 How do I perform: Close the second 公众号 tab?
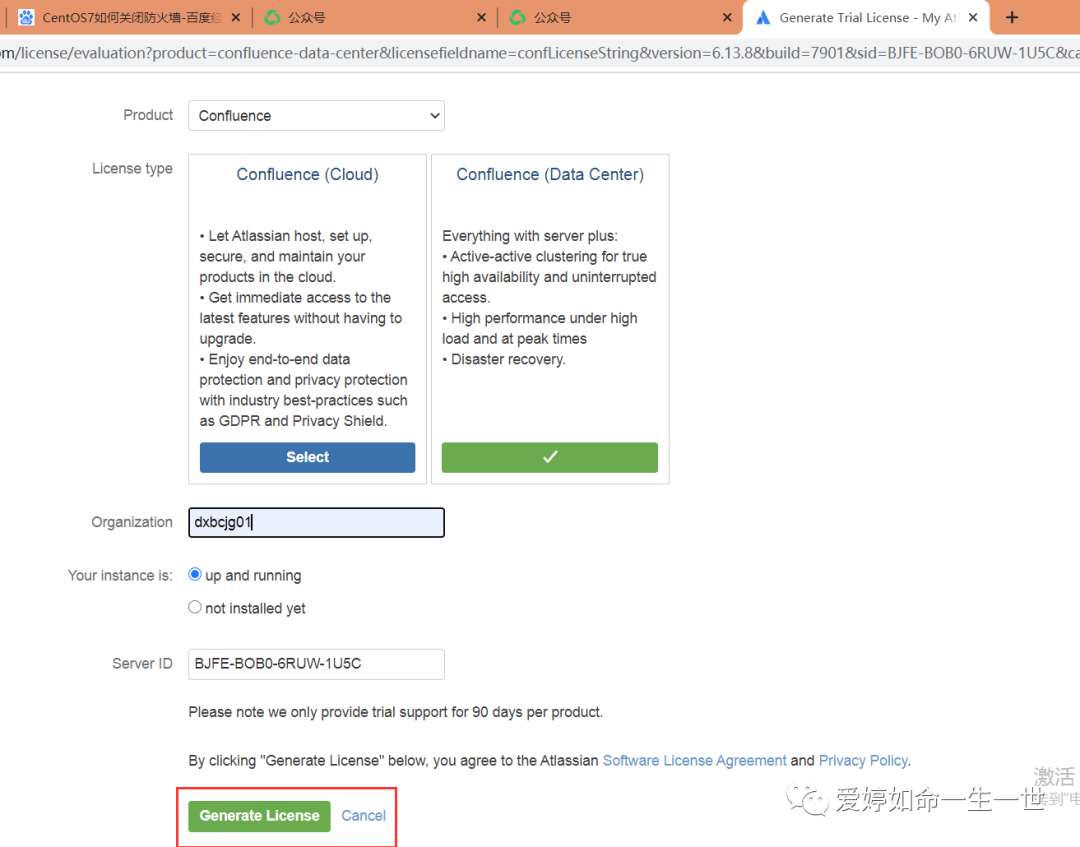[x=727, y=18]
